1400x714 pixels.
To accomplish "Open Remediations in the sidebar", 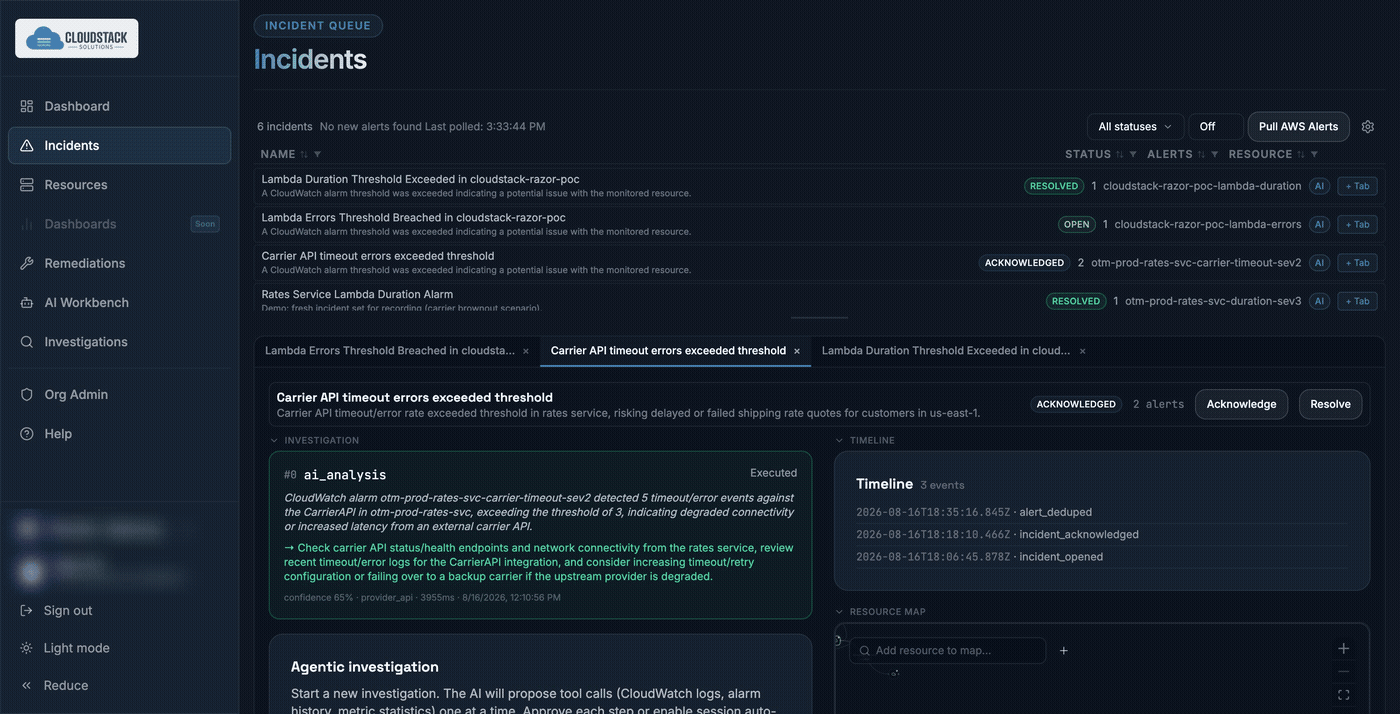I will click(119, 263).
